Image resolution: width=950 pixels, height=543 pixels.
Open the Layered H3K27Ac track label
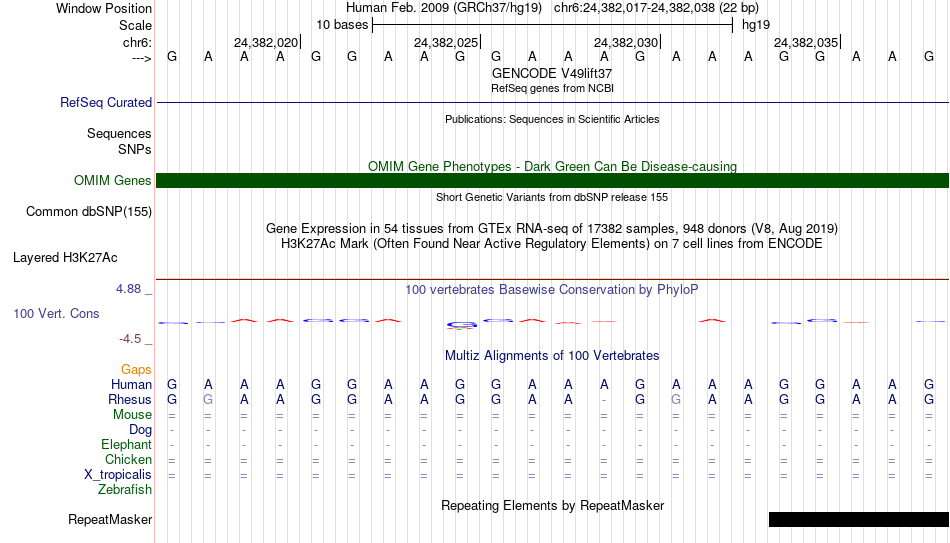(x=65, y=258)
